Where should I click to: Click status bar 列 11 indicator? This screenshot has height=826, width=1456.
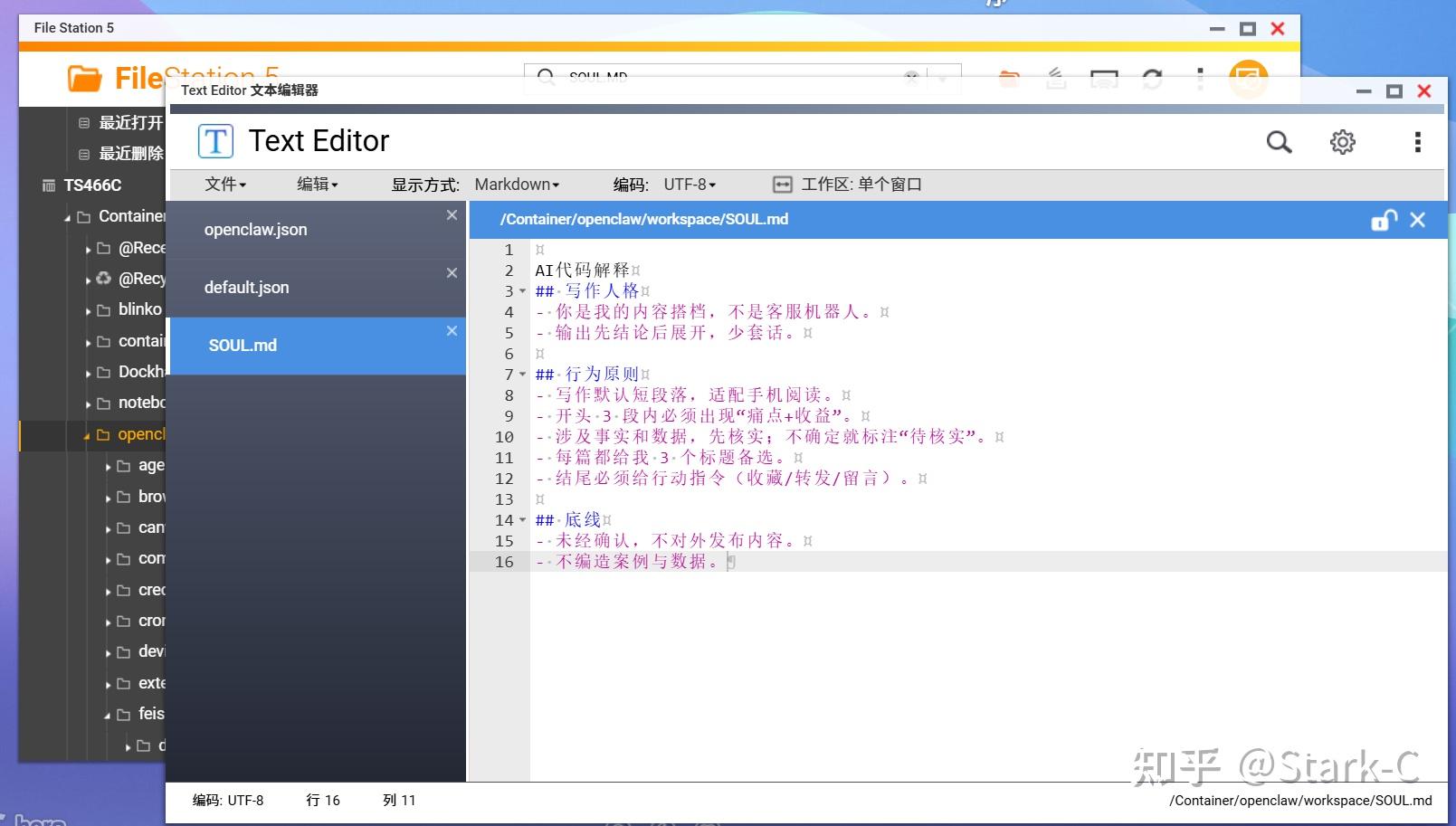click(399, 801)
